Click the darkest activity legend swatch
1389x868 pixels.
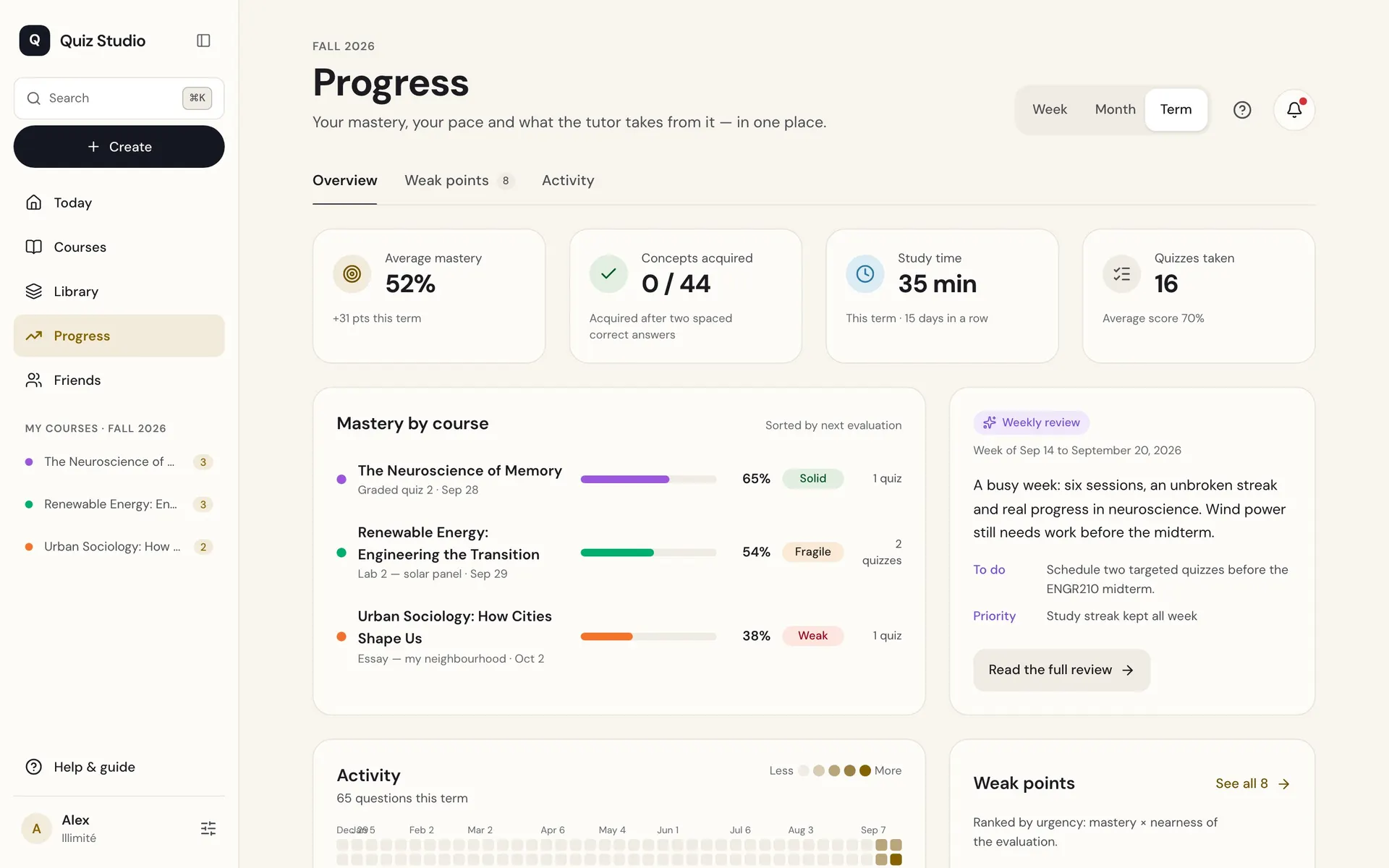coord(865,771)
